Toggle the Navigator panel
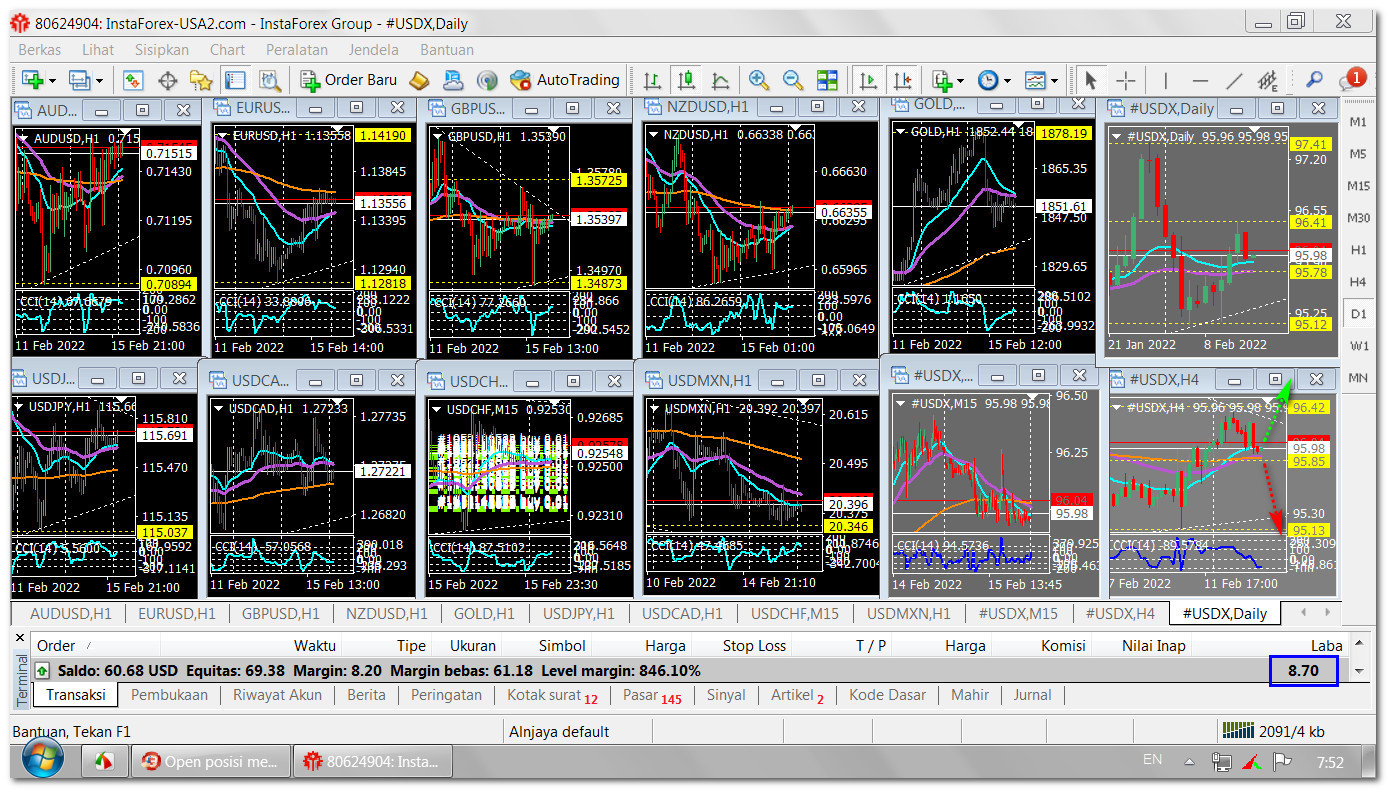Image resolution: width=1387 pixels, height=789 pixels. coord(202,80)
